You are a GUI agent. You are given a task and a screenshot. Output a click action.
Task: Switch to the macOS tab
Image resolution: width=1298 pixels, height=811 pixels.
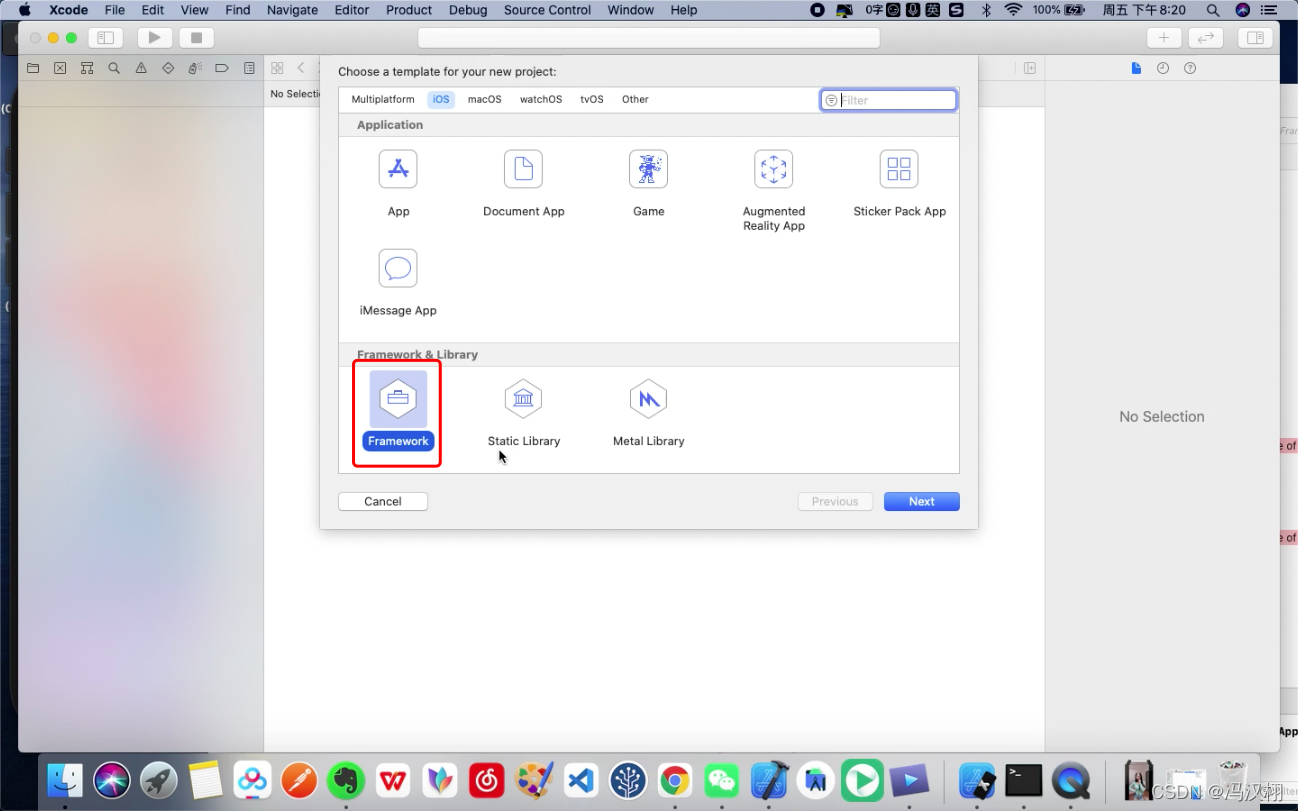point(485,100)
